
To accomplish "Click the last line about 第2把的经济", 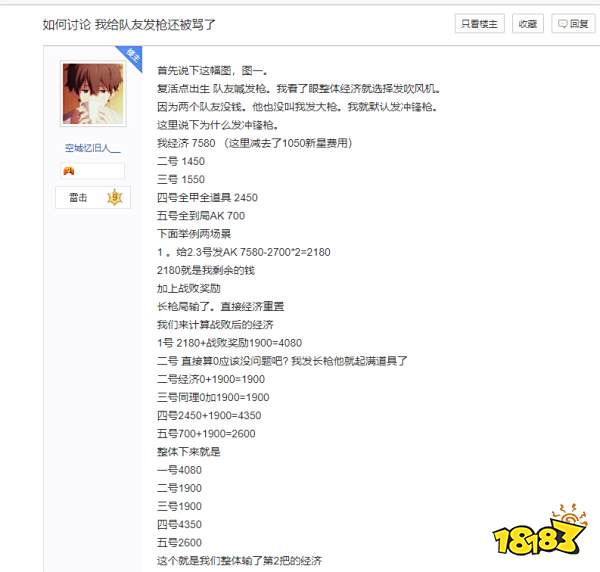I will (x=240, y=561).
